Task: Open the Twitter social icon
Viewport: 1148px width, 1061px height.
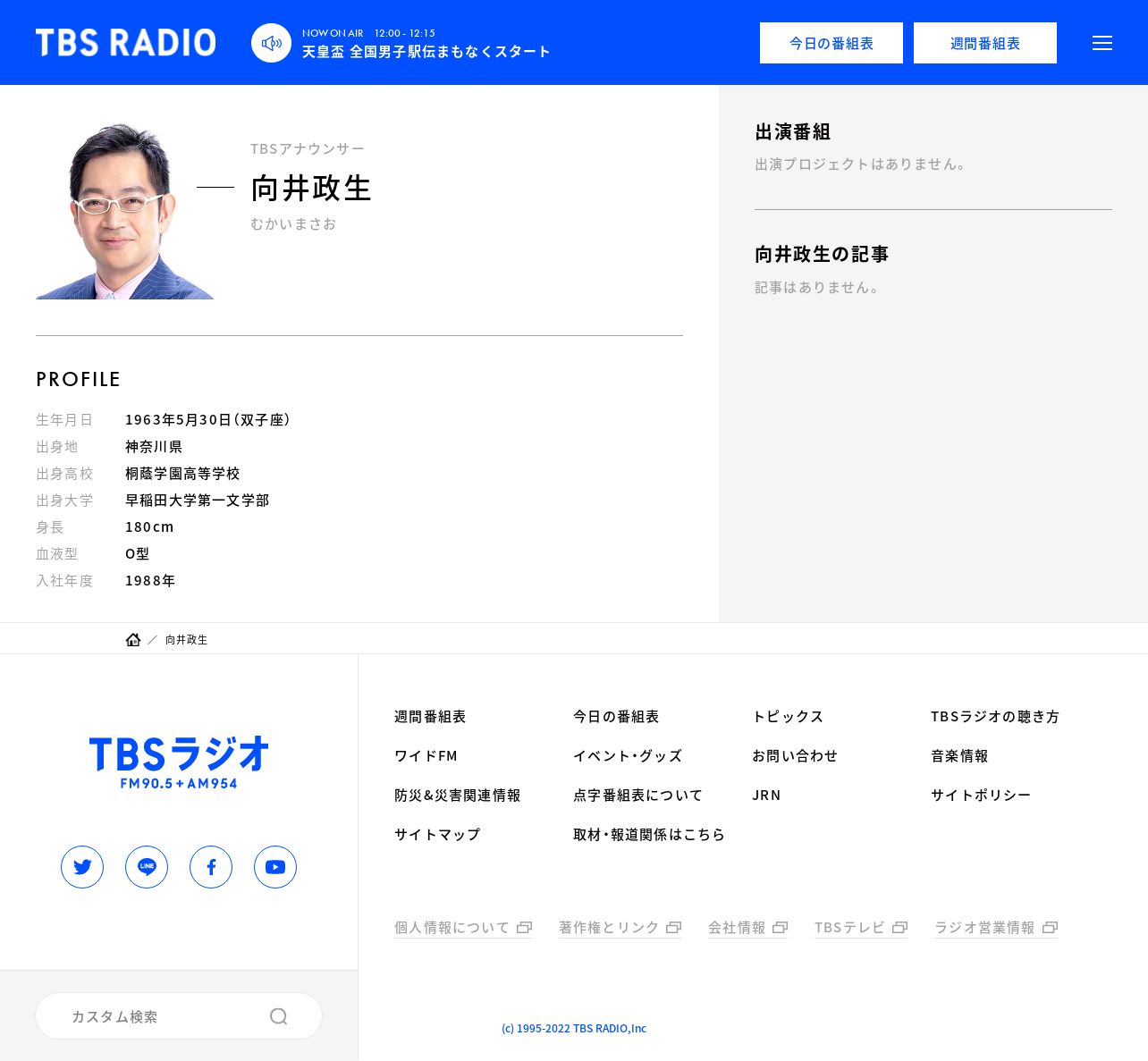Action: [82, 867]
